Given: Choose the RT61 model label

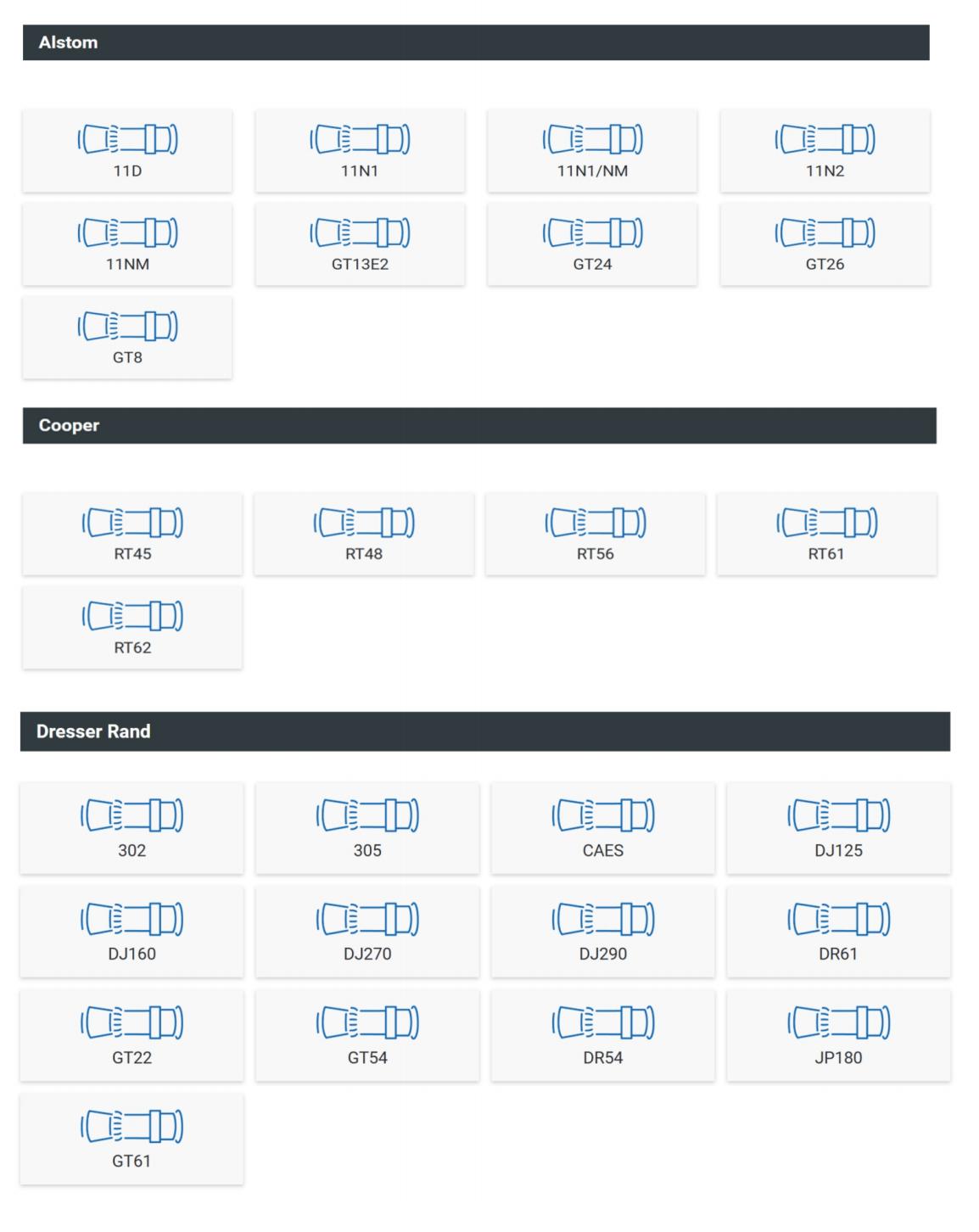Looking at the screenshot, I should tap(826, 554).
